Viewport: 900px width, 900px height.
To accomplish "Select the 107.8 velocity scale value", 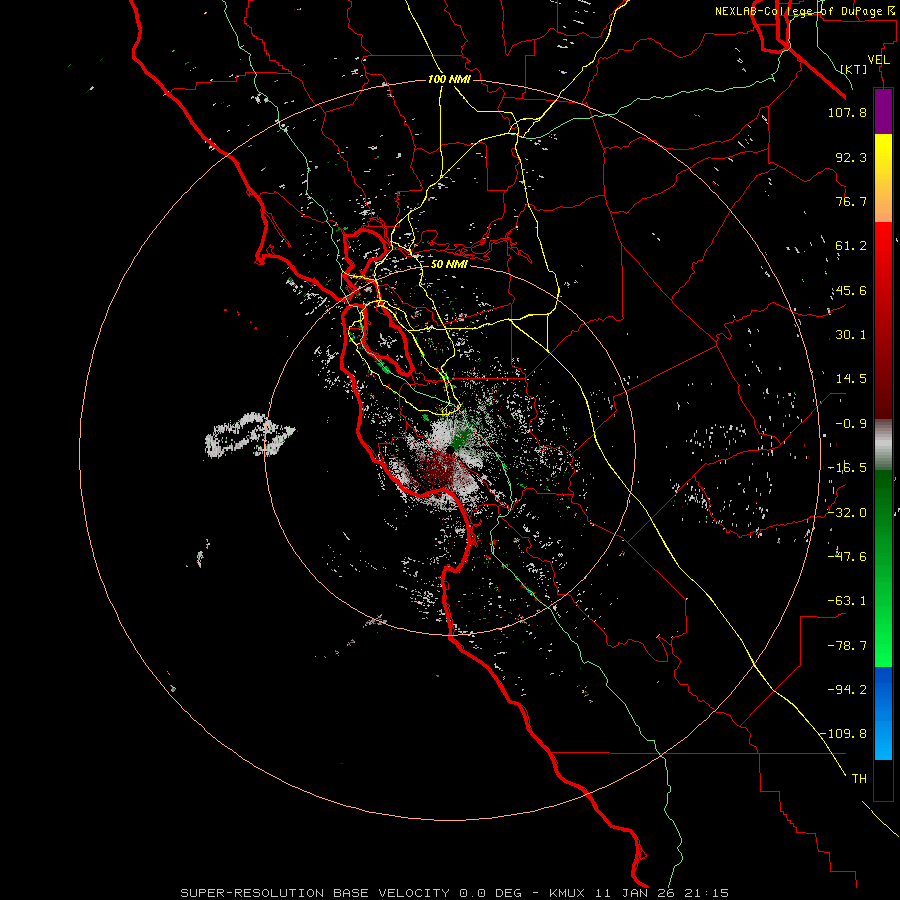I will click(x=847, y=112).
